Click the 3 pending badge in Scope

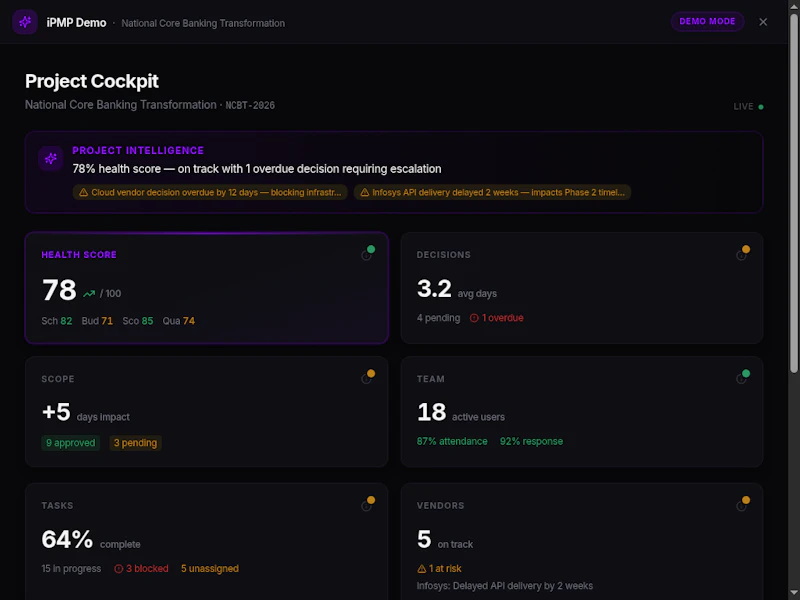coord(135,443)
